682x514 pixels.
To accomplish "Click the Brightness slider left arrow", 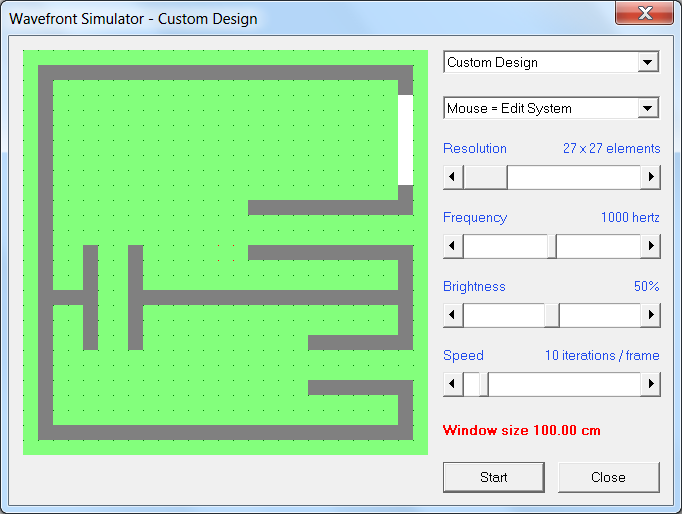I will click(453, 315).
